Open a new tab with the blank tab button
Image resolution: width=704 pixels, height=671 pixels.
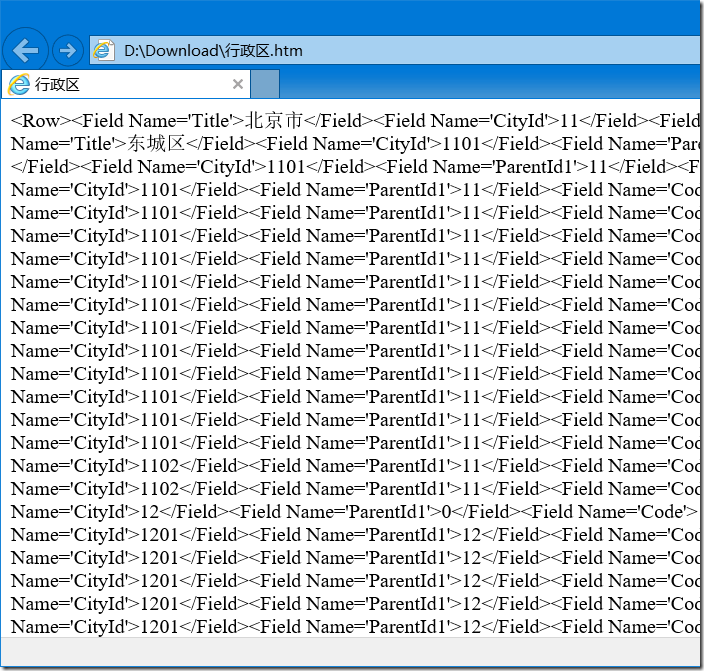[265, 84]
